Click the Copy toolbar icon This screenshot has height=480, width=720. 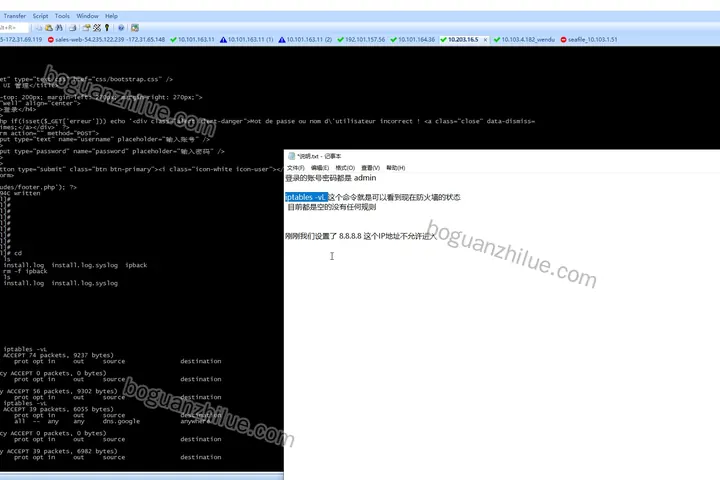(39, 28)
